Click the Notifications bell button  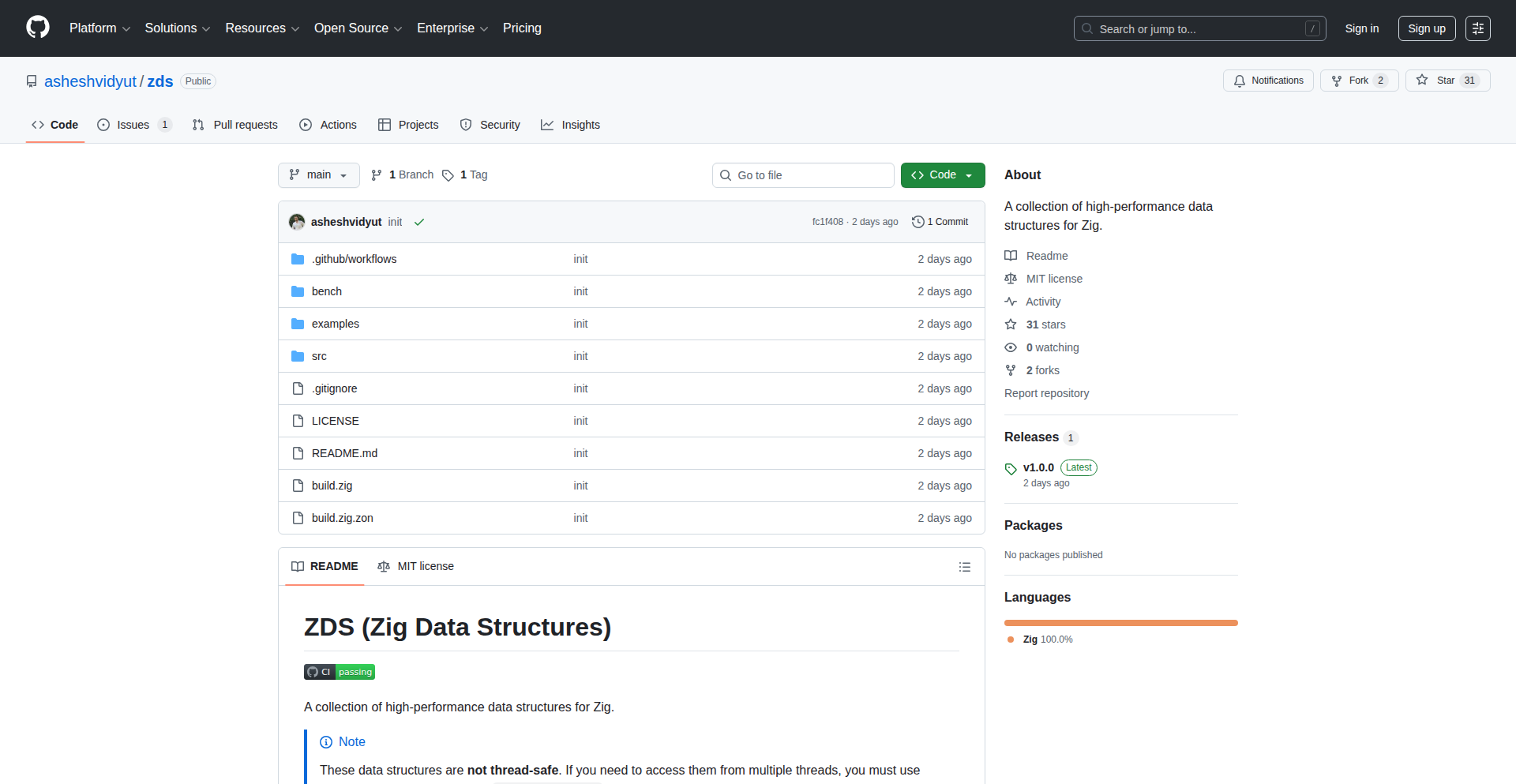tap(1268, 81)
